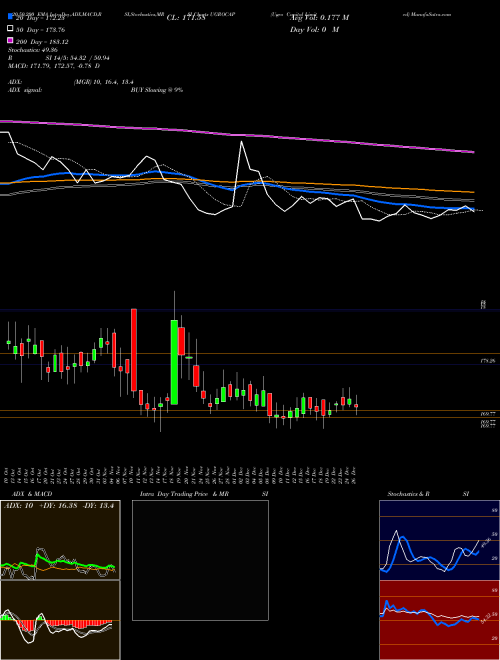Click the 'BUY Slowing @ 9%' signal text
500x660 pixels.
point(157,90)
